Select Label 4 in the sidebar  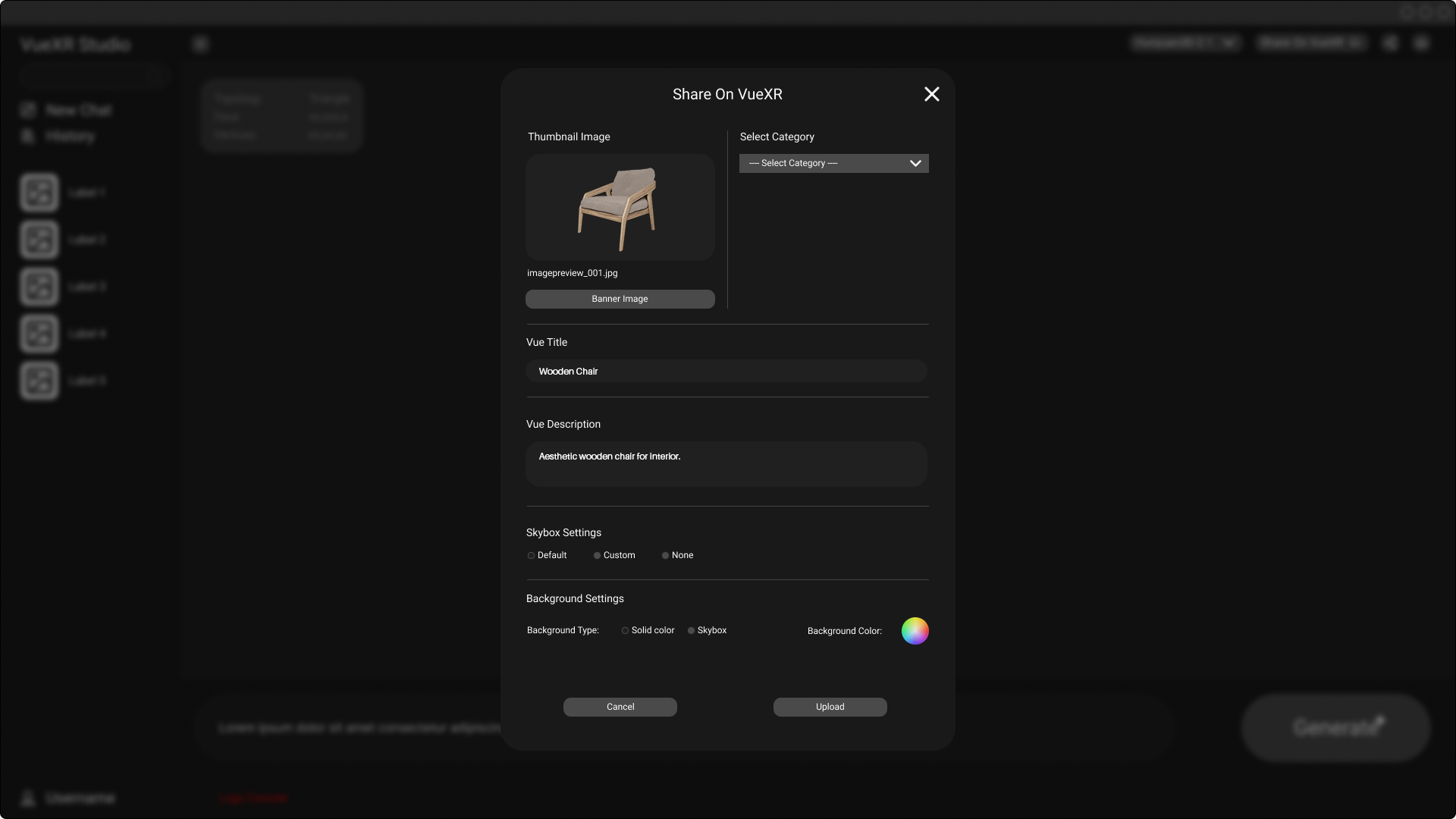[87, 334]
